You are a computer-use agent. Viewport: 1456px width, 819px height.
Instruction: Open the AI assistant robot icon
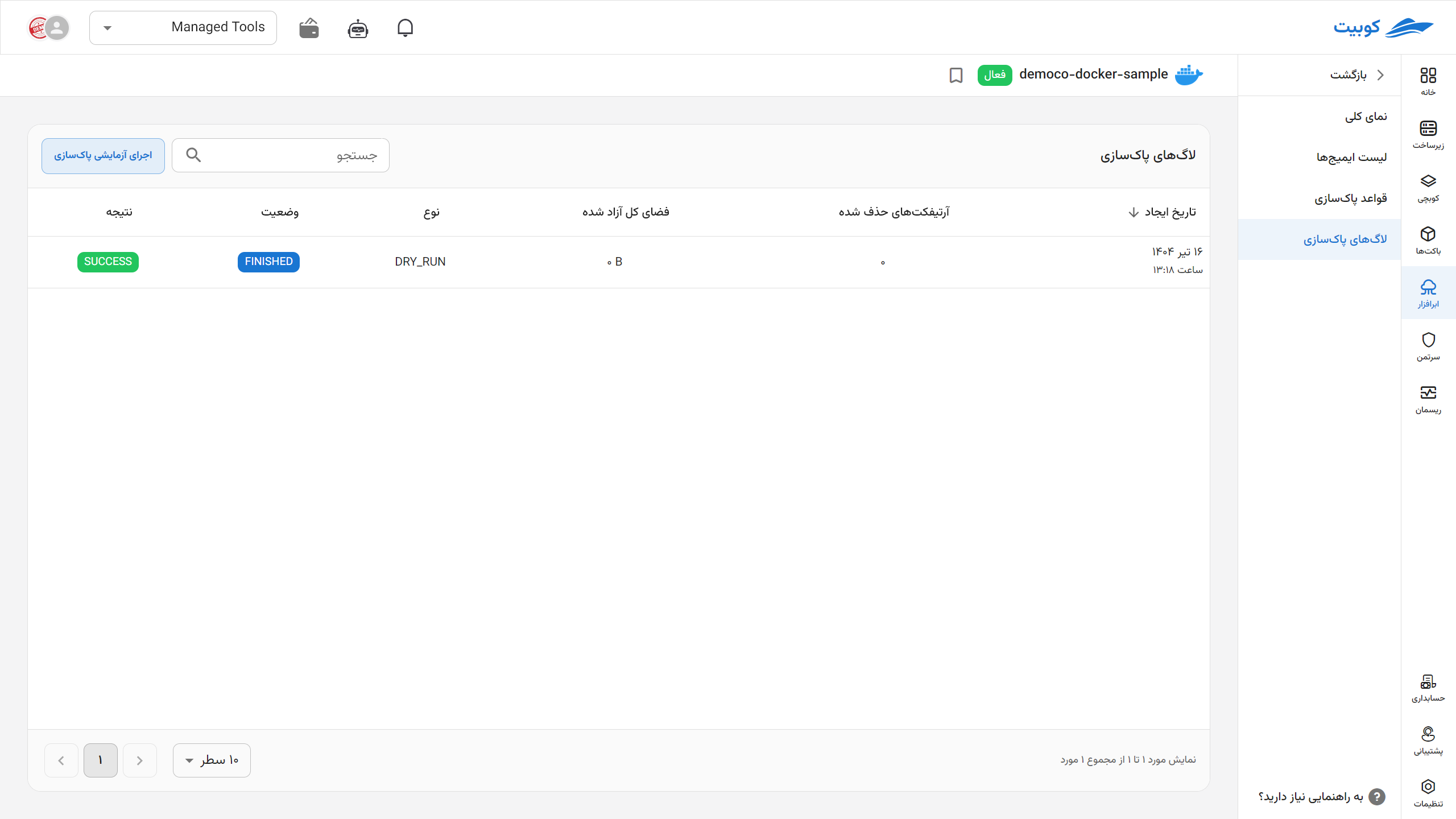[358, 28]
